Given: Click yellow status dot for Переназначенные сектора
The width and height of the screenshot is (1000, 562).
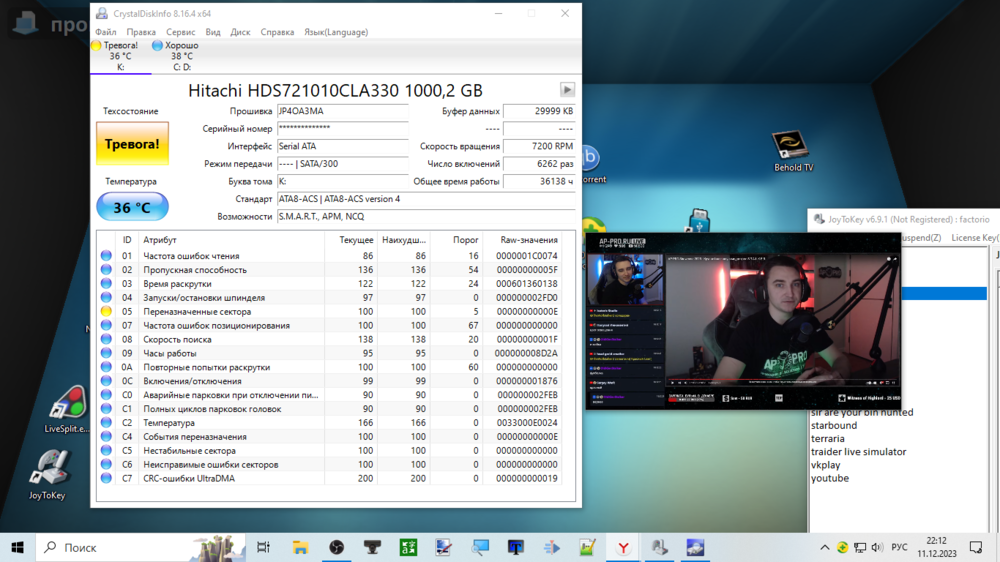Looking at the screenshot, I should (x=106, y=312).
